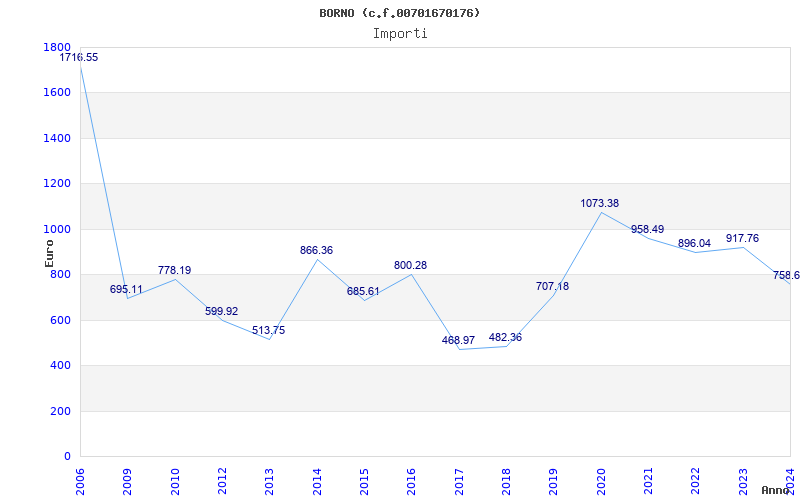The width and height of the screenshot is (800, 500).
Task: Select the 866.36 data label
Action: tap(316, 251)
